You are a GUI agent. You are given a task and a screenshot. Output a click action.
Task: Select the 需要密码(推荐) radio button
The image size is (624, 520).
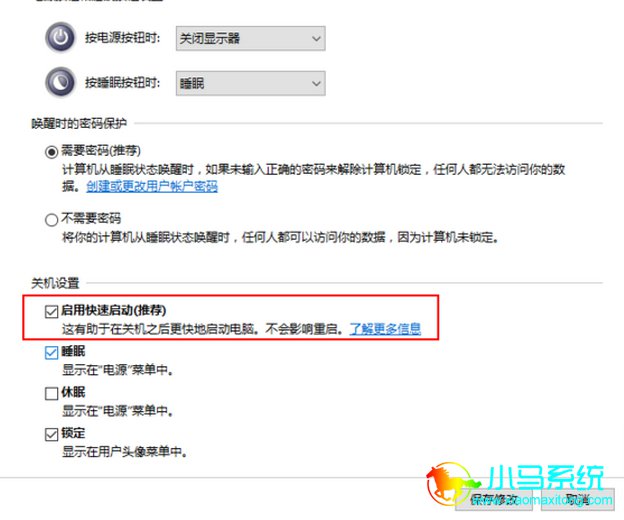tap(51, 152)
